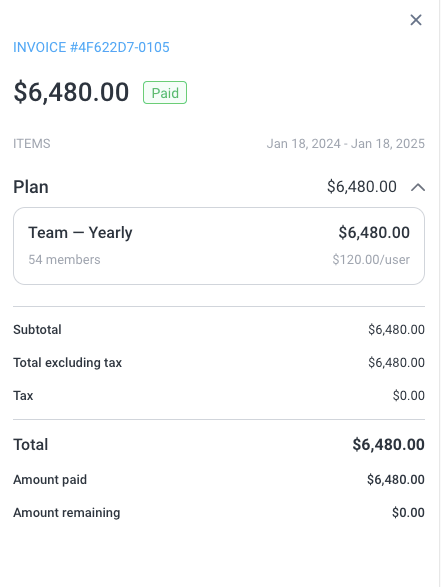441x587 pixels.
Task: Click the 54 members label
Action: 64,259
